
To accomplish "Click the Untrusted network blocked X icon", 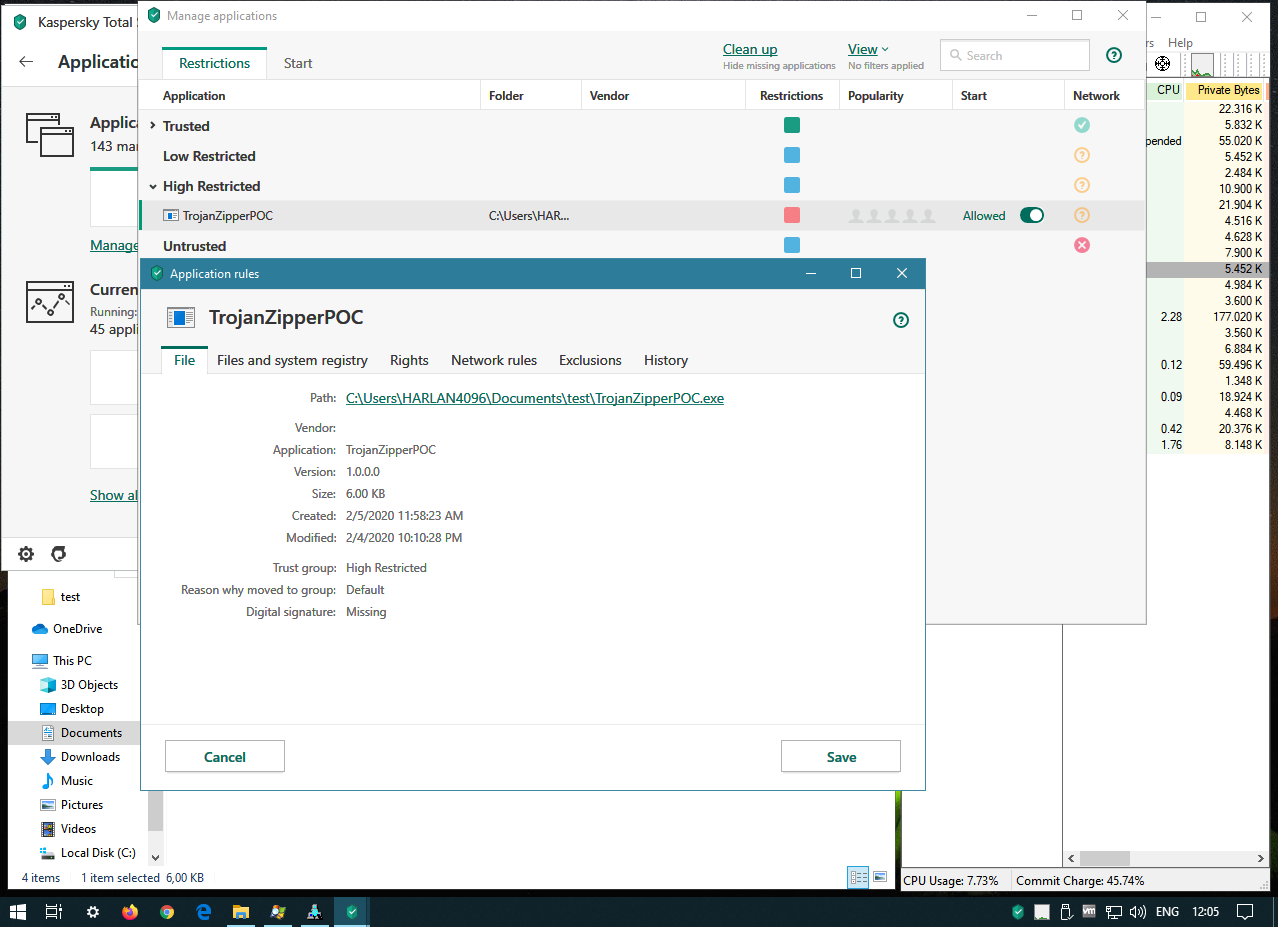I will [x=1081, y=245].
